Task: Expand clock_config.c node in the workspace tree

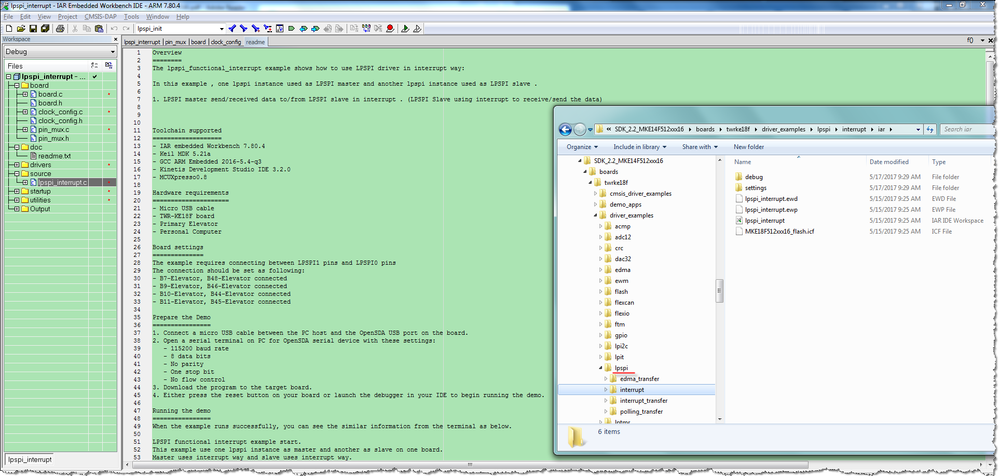Action: (25, 112)
